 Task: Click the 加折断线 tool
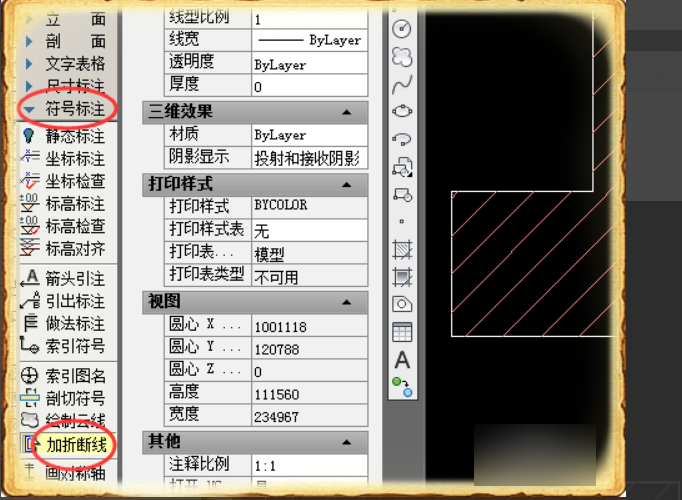(67, 444)
